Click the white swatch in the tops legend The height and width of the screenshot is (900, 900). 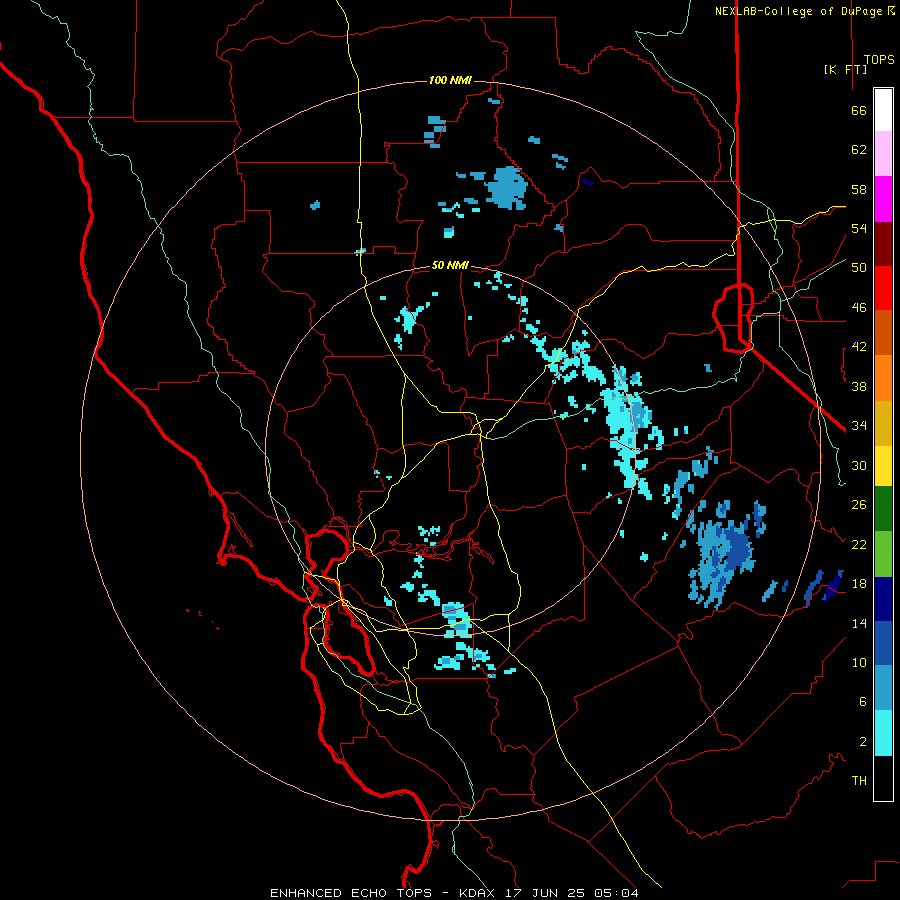point(883,110)
